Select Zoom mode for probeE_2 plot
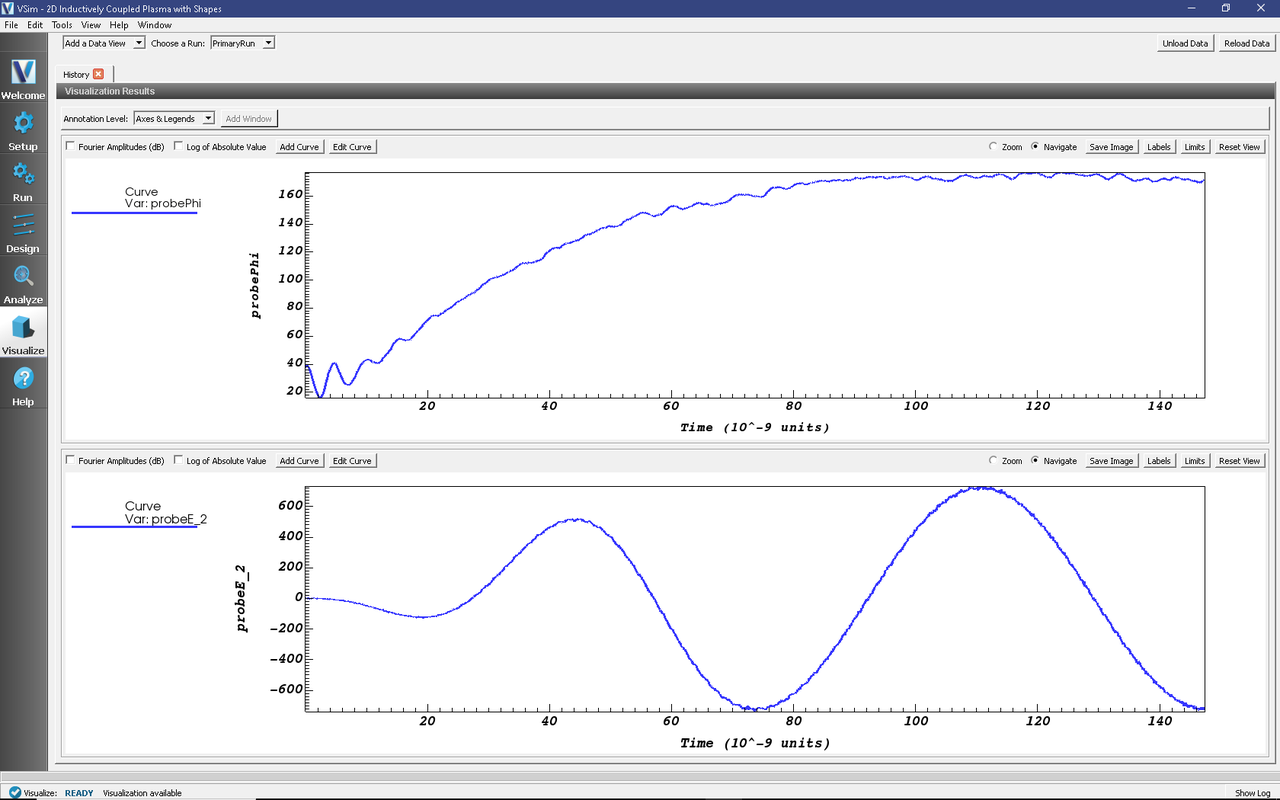Screen dimensions: 1280x800 (x=993, y=461)
